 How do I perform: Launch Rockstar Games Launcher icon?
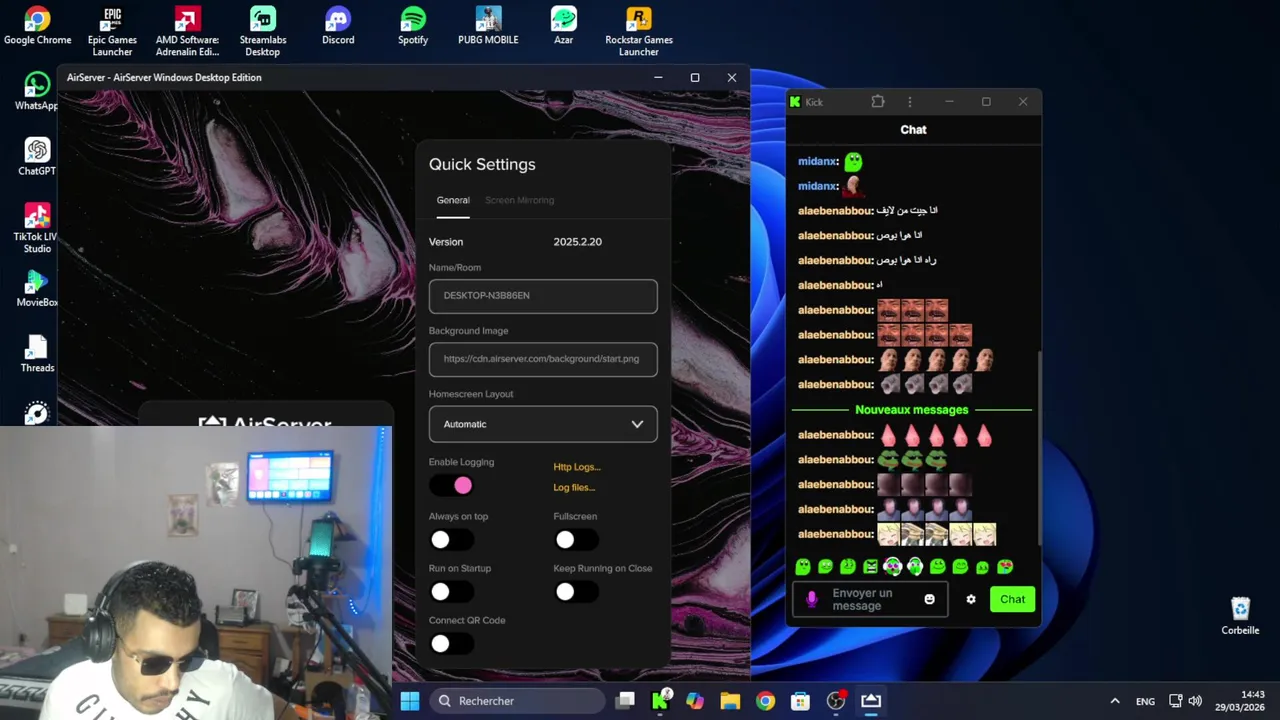[x=638, y=32]
